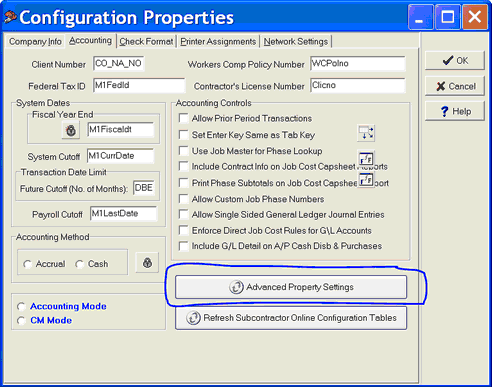Click the Accounting Method lock icon button
Viewport: 492px width, 387px height.
click(x=147, y=263)
